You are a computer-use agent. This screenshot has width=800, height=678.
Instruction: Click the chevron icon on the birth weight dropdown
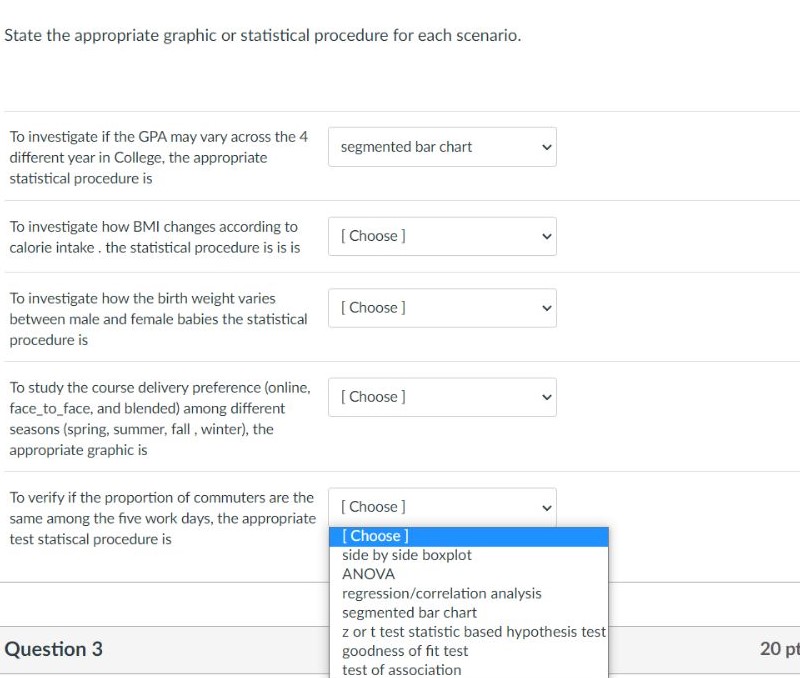pos(548,307)
